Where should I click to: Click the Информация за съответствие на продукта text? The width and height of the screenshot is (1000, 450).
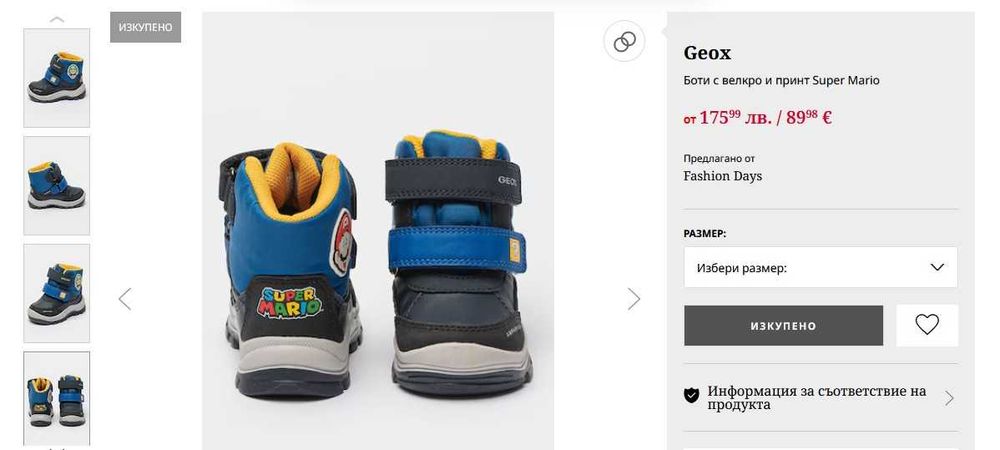tap(816, 397)
